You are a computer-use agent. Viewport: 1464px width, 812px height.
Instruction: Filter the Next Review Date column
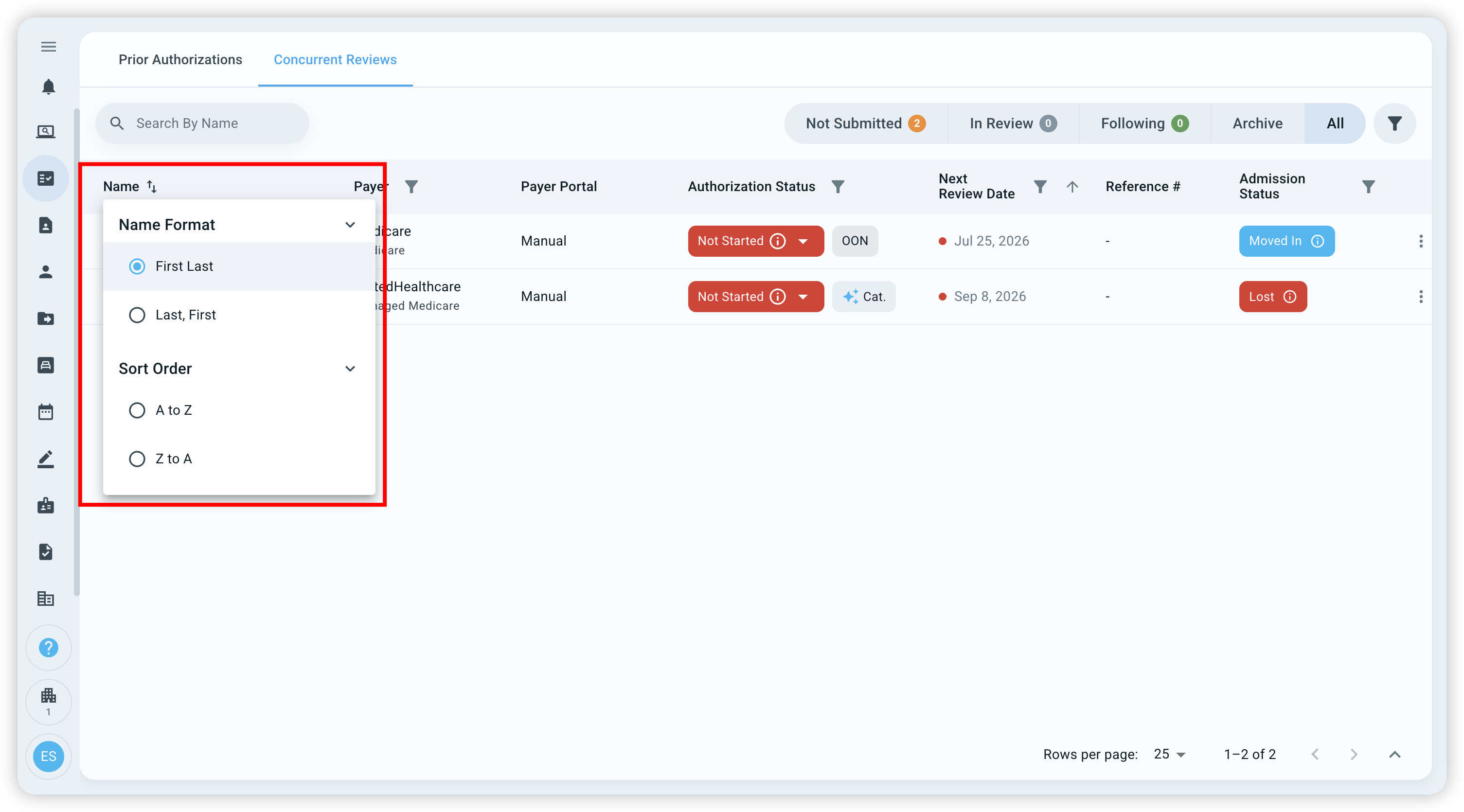(1040, 186)
